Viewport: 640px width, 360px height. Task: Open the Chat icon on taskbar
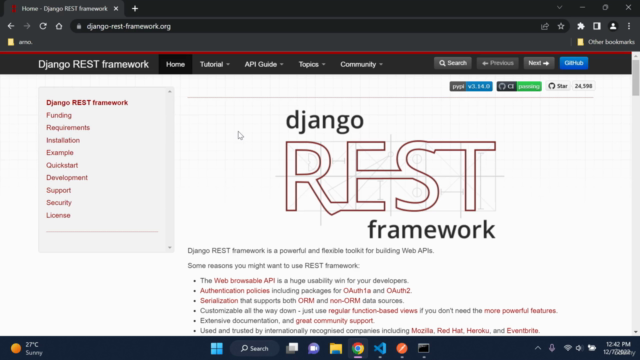click(x=313, y=349)
